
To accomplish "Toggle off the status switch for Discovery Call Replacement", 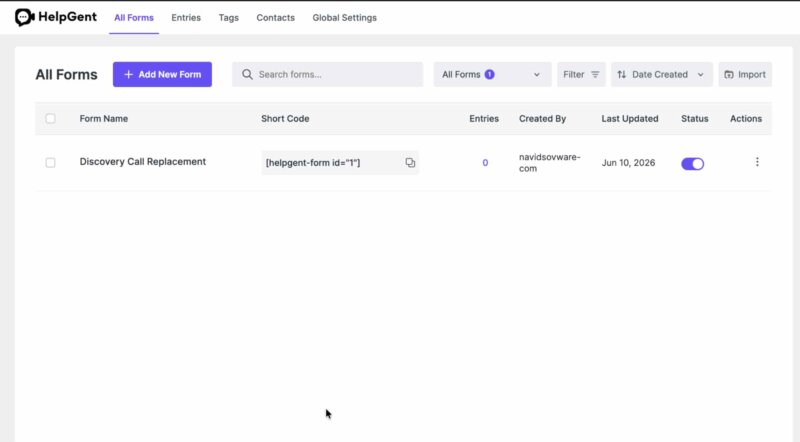I will (692, 163).
